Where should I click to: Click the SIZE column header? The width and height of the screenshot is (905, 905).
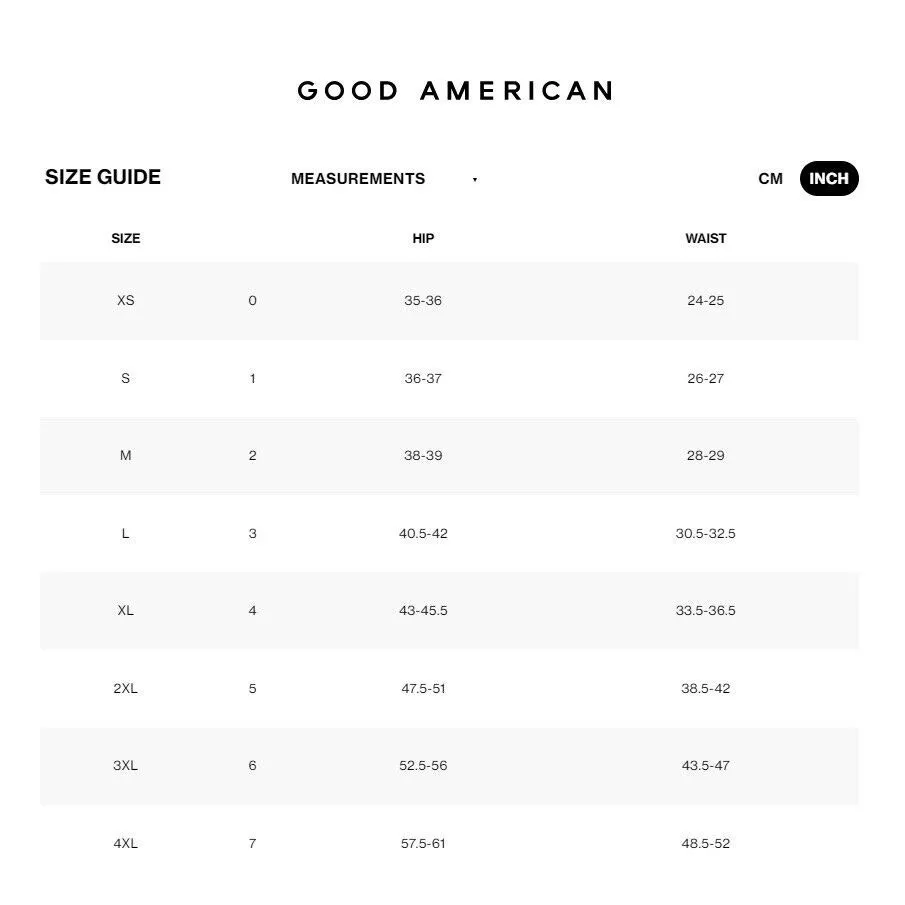pyautogui.click(x=126, y=239)
